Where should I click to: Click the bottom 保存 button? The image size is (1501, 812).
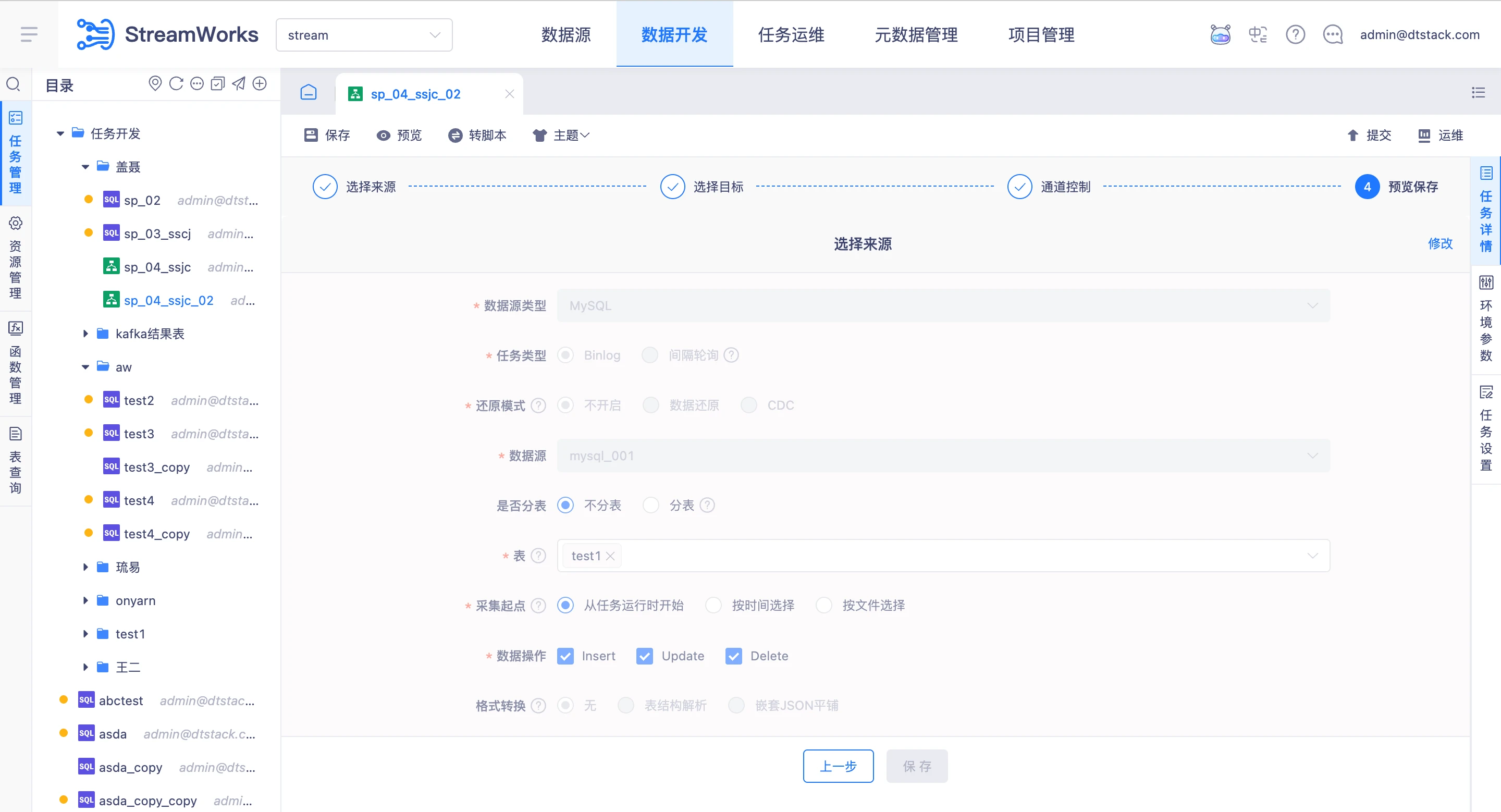coord(917,766)
